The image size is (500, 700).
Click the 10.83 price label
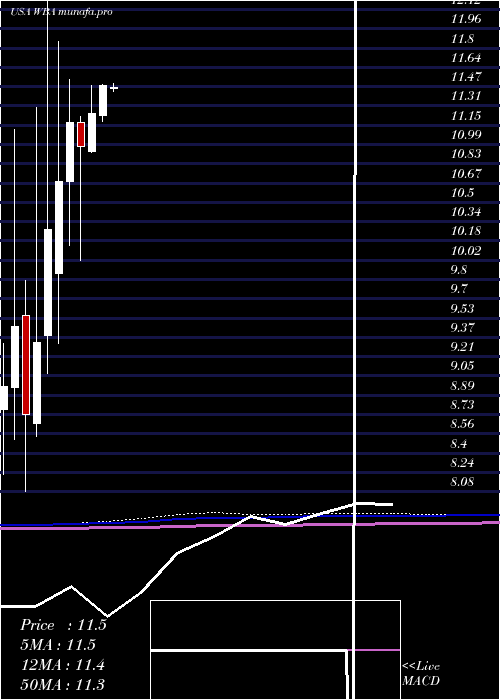tap(466, 154)
